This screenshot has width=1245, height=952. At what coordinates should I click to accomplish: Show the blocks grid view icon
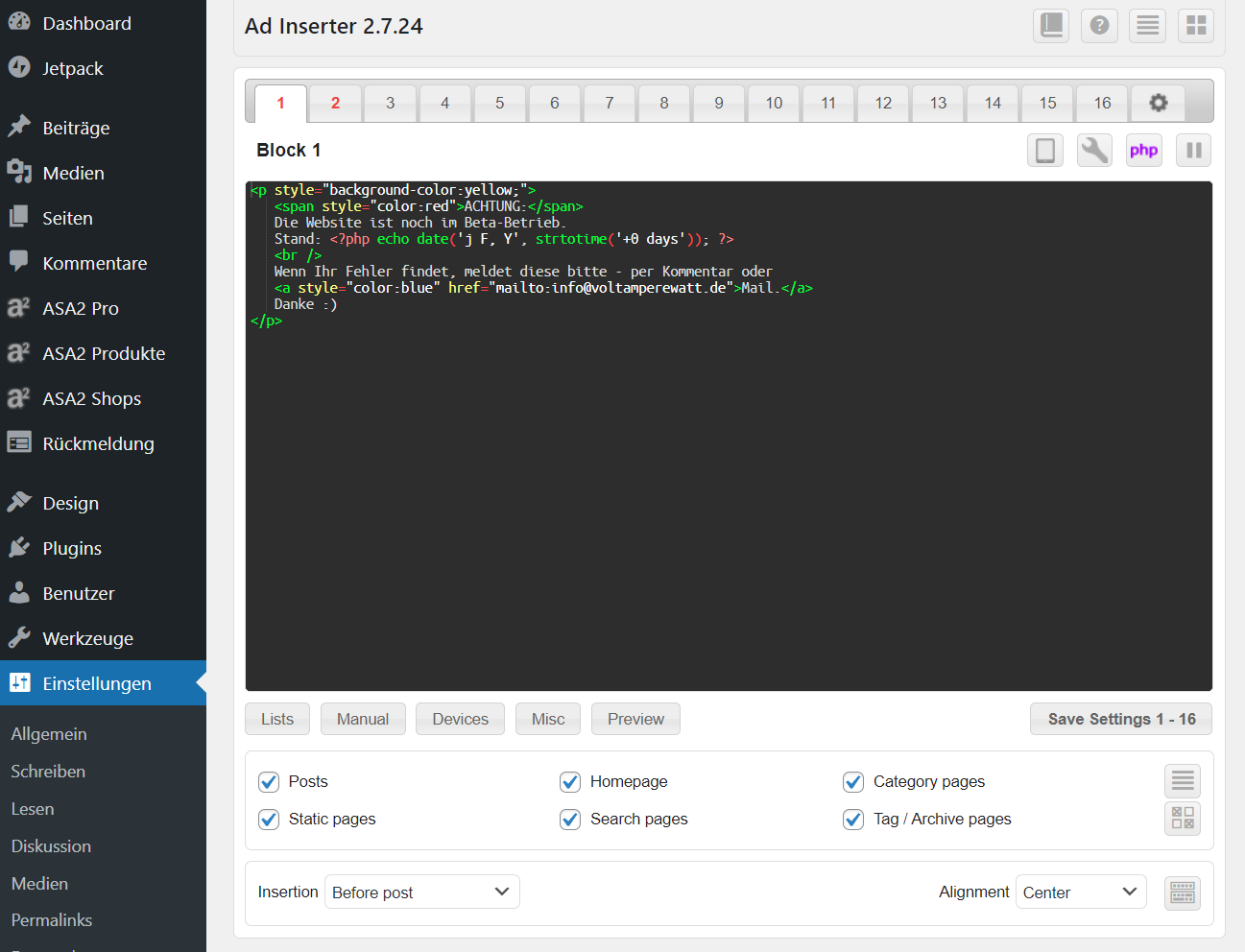click(1195, 26)
